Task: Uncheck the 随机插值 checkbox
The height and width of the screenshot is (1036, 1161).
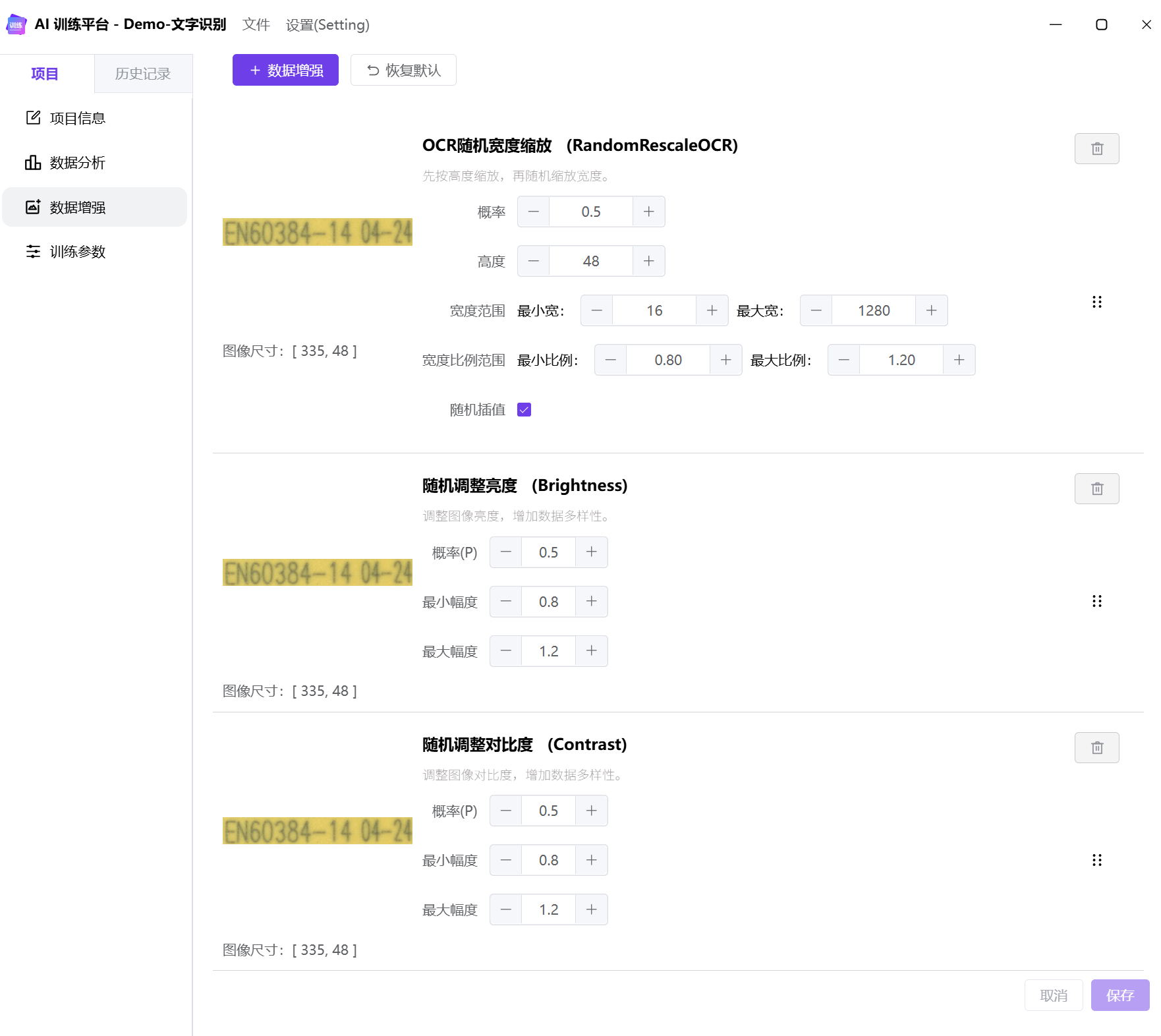Action: [x=524, y=410]
